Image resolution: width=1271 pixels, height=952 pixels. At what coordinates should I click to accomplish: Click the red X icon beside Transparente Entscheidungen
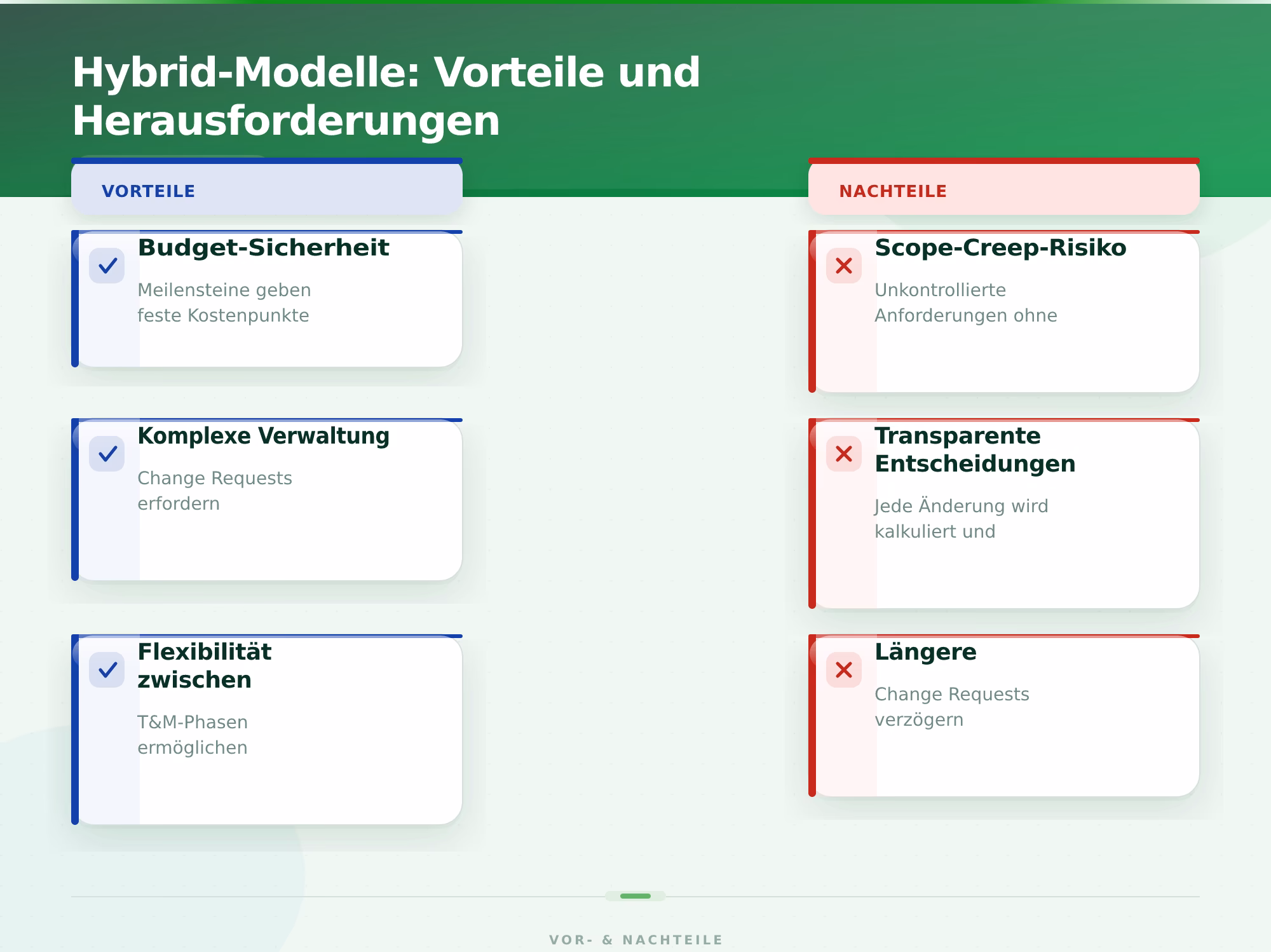(844, 454)
